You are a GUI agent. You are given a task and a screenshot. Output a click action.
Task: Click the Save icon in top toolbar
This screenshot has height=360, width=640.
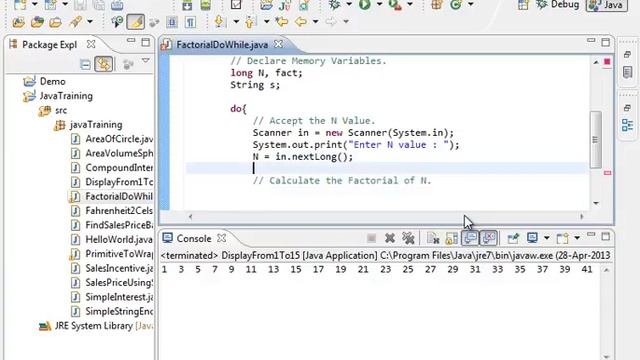coord(80,5)
